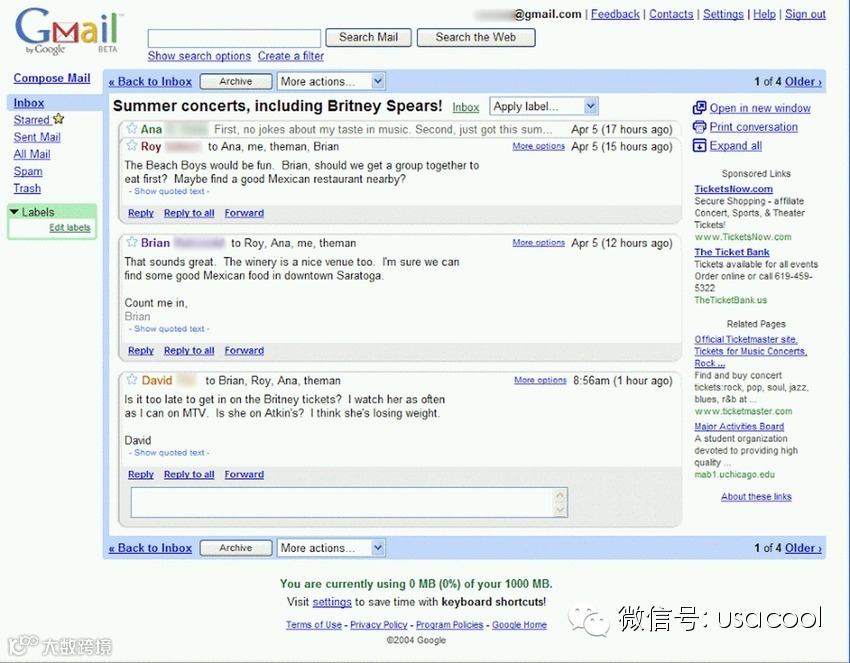Click in the quick reply text box
The width and height of the screenshot is (850, 663).
coord(343,502)
